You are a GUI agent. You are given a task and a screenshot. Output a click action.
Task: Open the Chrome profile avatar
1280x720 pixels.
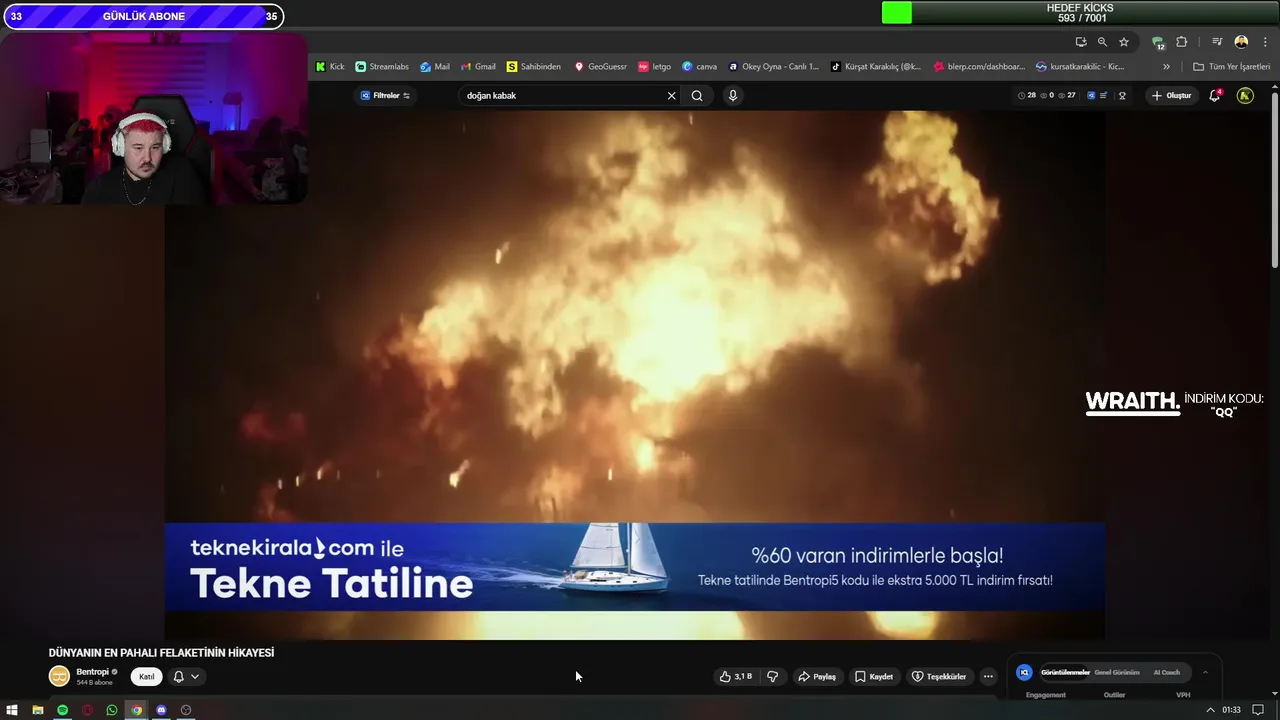coord(1241,42)
